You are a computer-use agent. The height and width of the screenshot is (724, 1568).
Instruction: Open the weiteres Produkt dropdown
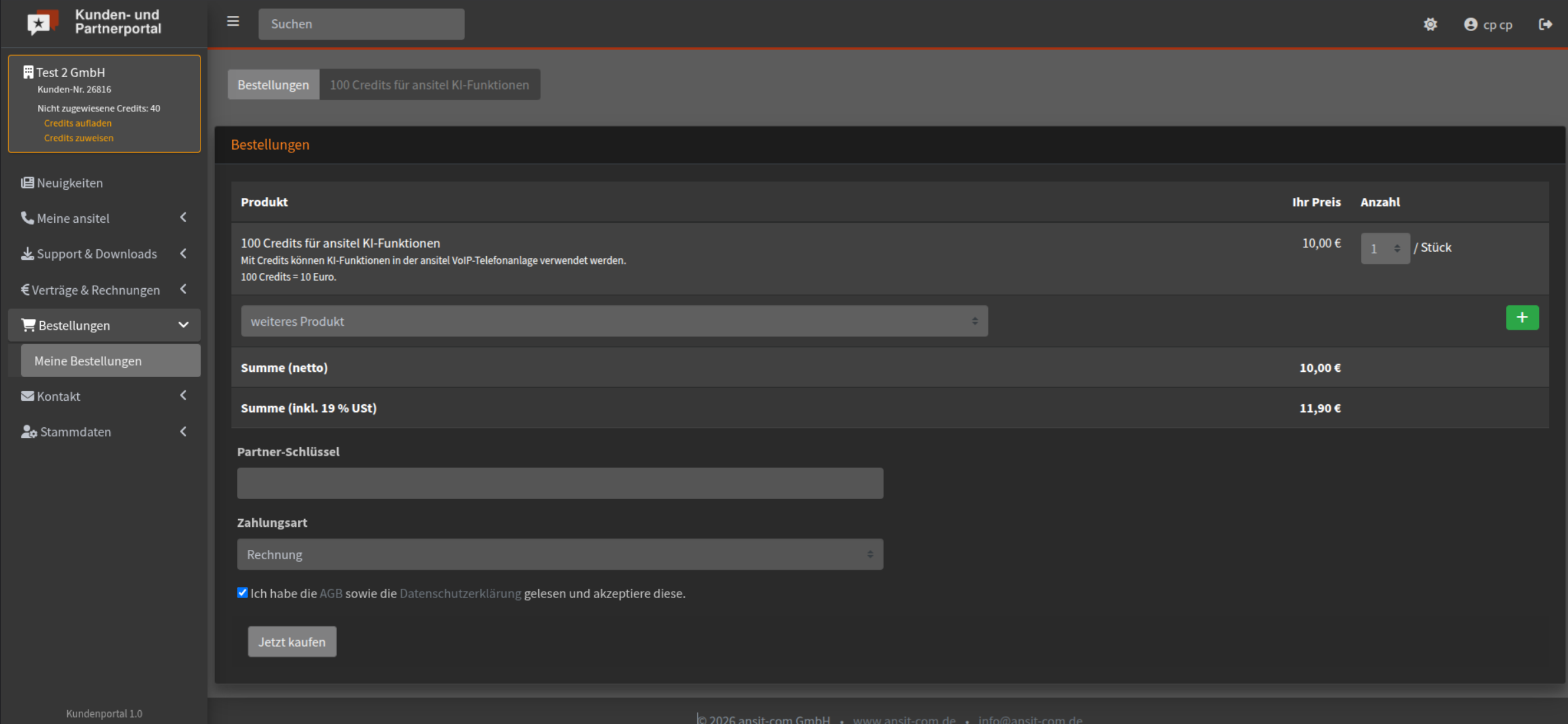[614, 321]
